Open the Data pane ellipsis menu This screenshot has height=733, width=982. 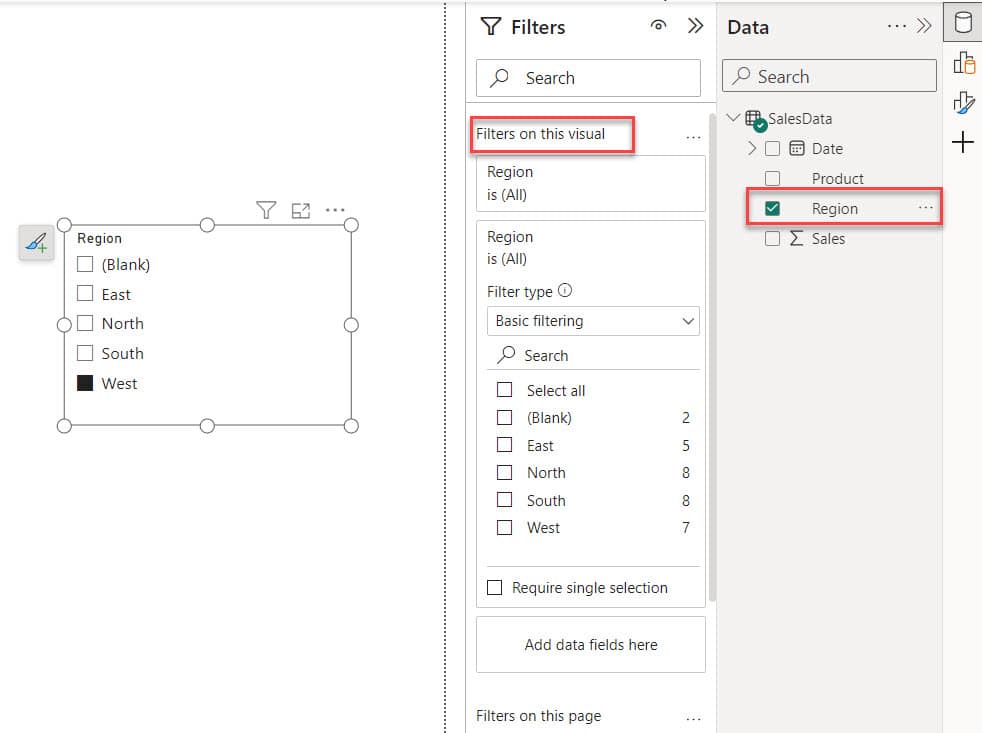coord(897,26)
